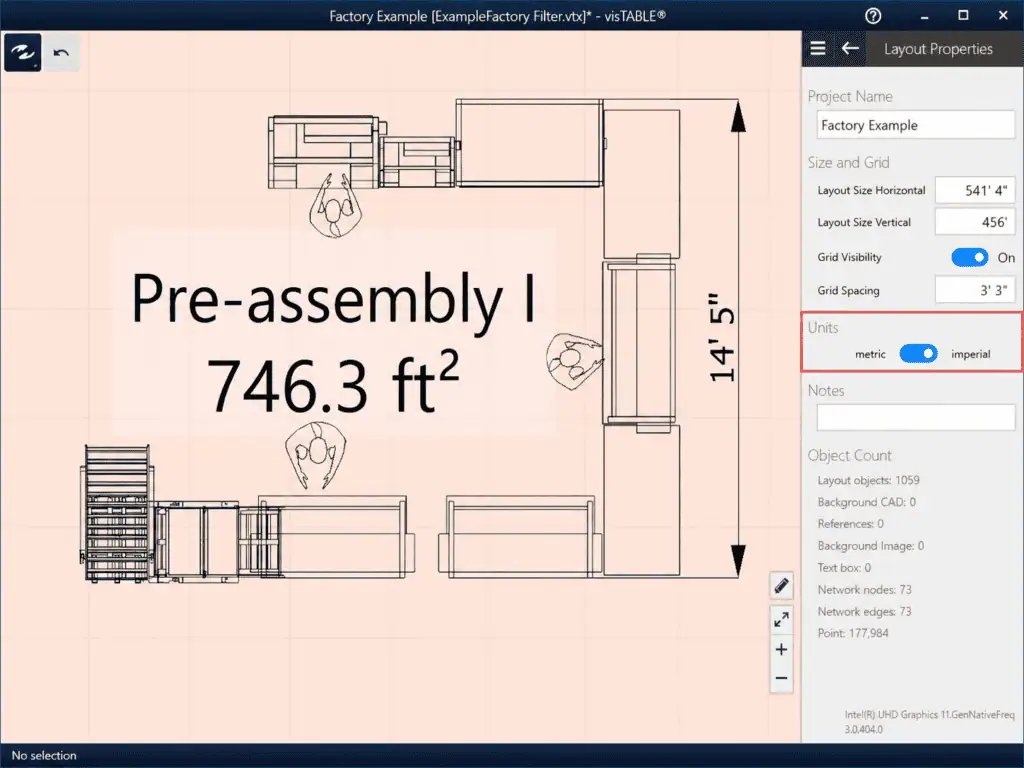Screen dimensions: 1024x768
Task: Click "References: 0" entry
Action: pyautogui.click(x=850, y=524)
